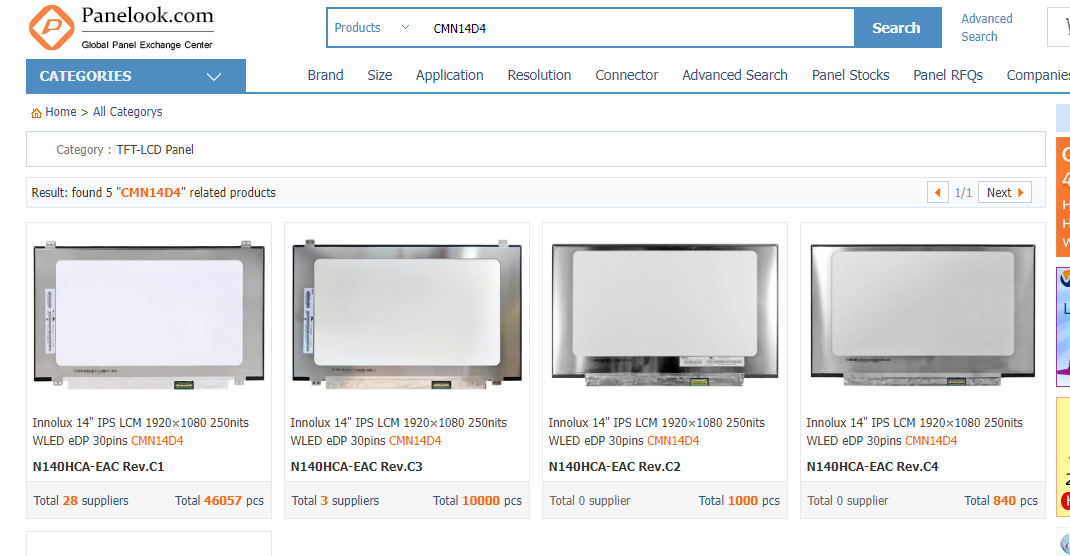Screen dimensions: 1070x556
Task: Click the orange CMN14D4 keyword in result summary
Action: click(151, 192)
